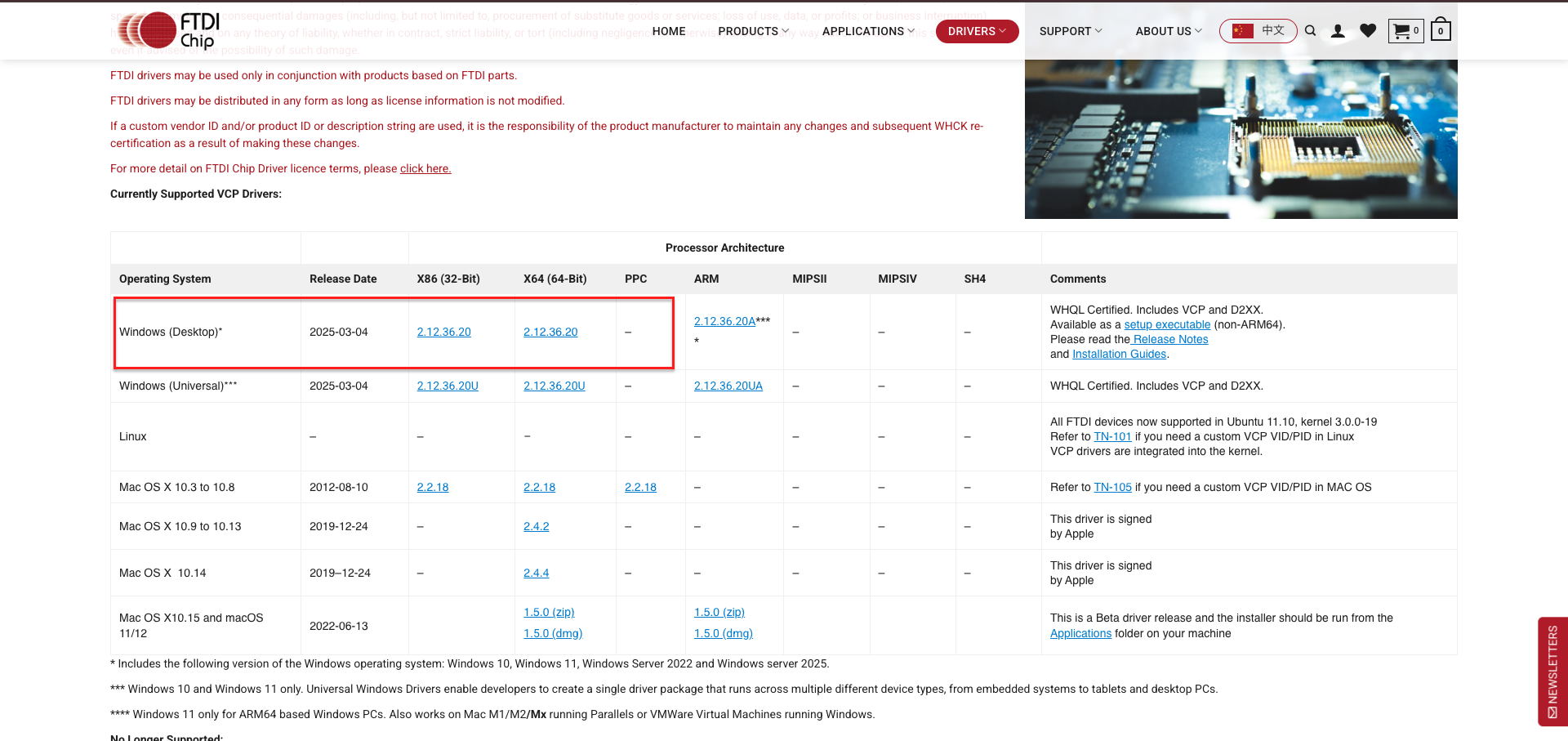
Task: Download ARM 1.5.0 (dmg) for macOS 11/12
Action: click(x=724, y=633)
